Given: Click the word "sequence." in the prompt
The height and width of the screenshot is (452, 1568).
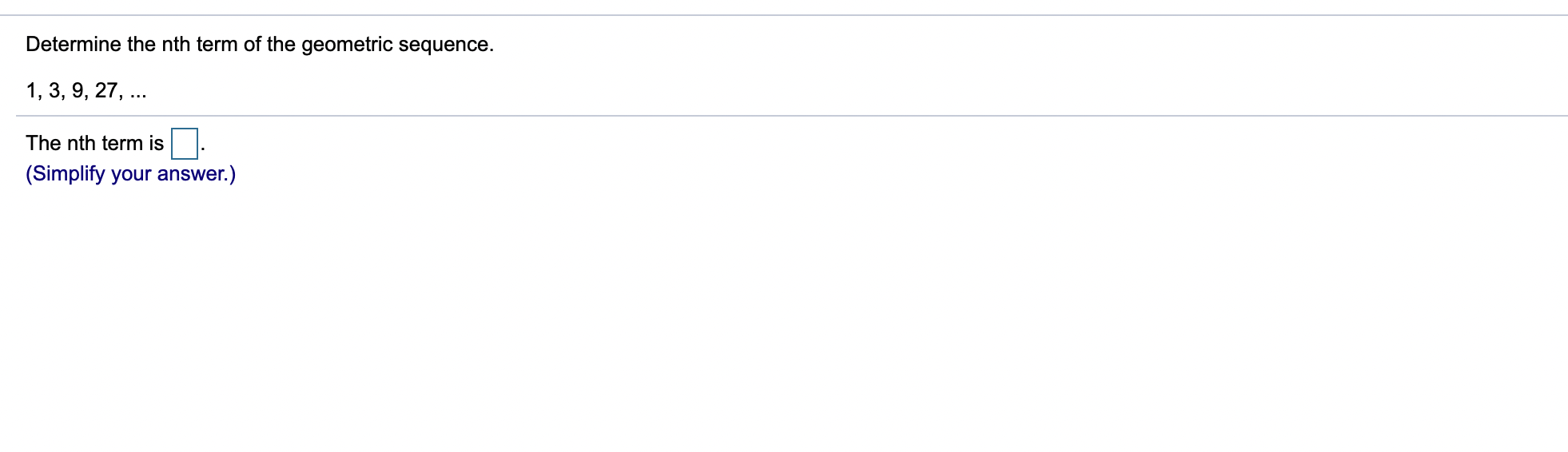Looking at the screenshot, I should click(446, 45).
